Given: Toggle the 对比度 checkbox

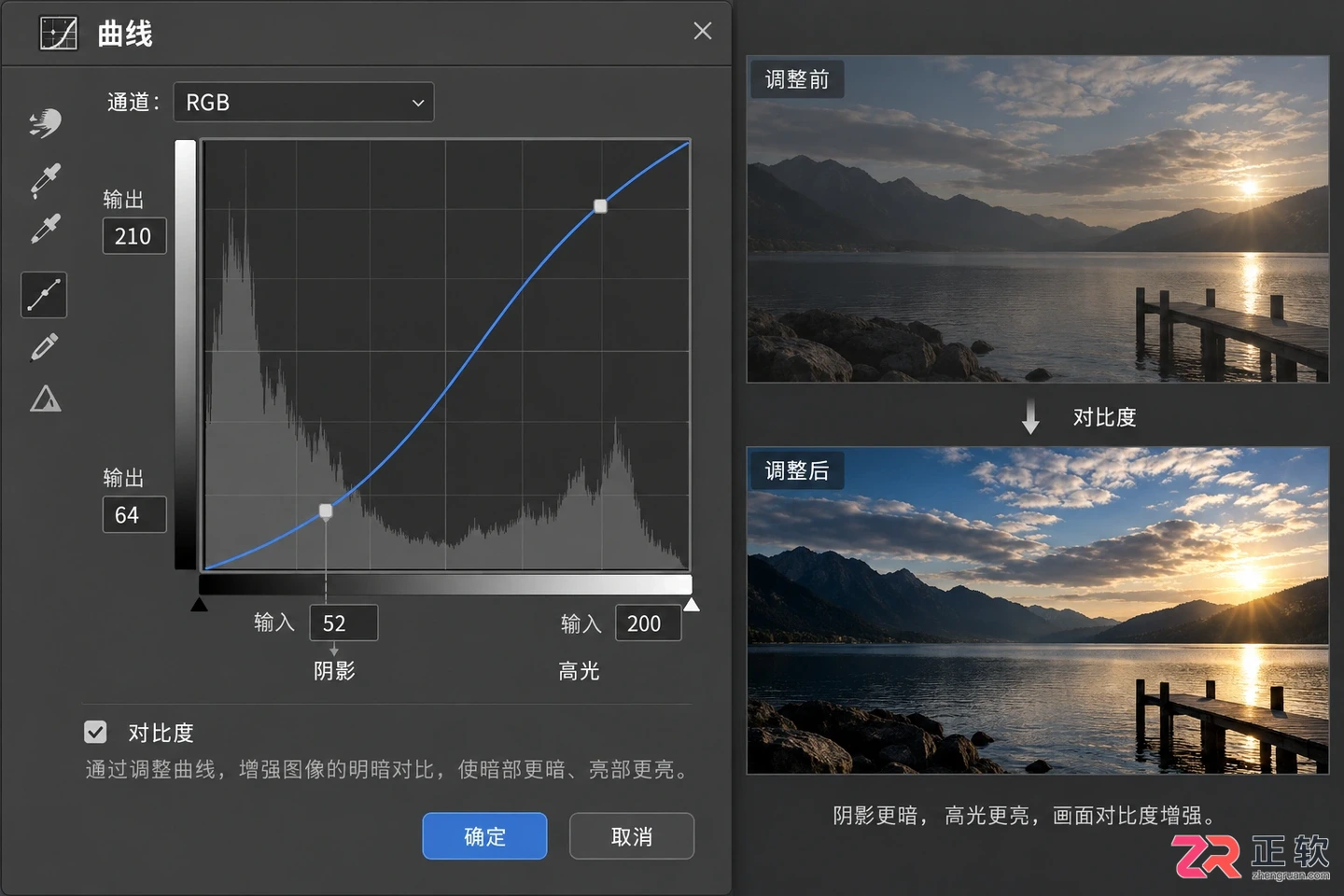Looking at the screenshot, I should click(x=95, y=732).
